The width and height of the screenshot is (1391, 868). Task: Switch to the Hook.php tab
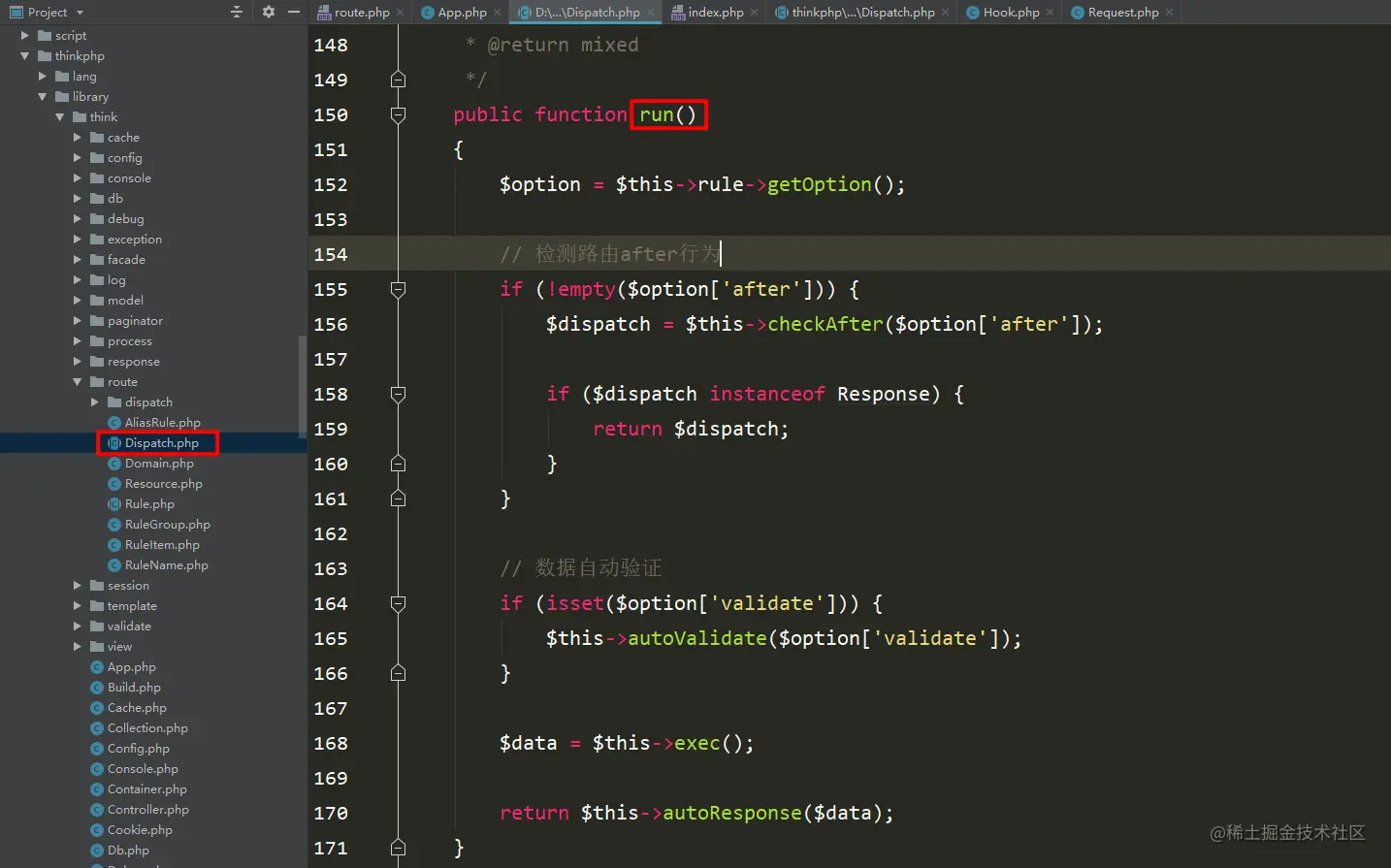coord(1011,13)
